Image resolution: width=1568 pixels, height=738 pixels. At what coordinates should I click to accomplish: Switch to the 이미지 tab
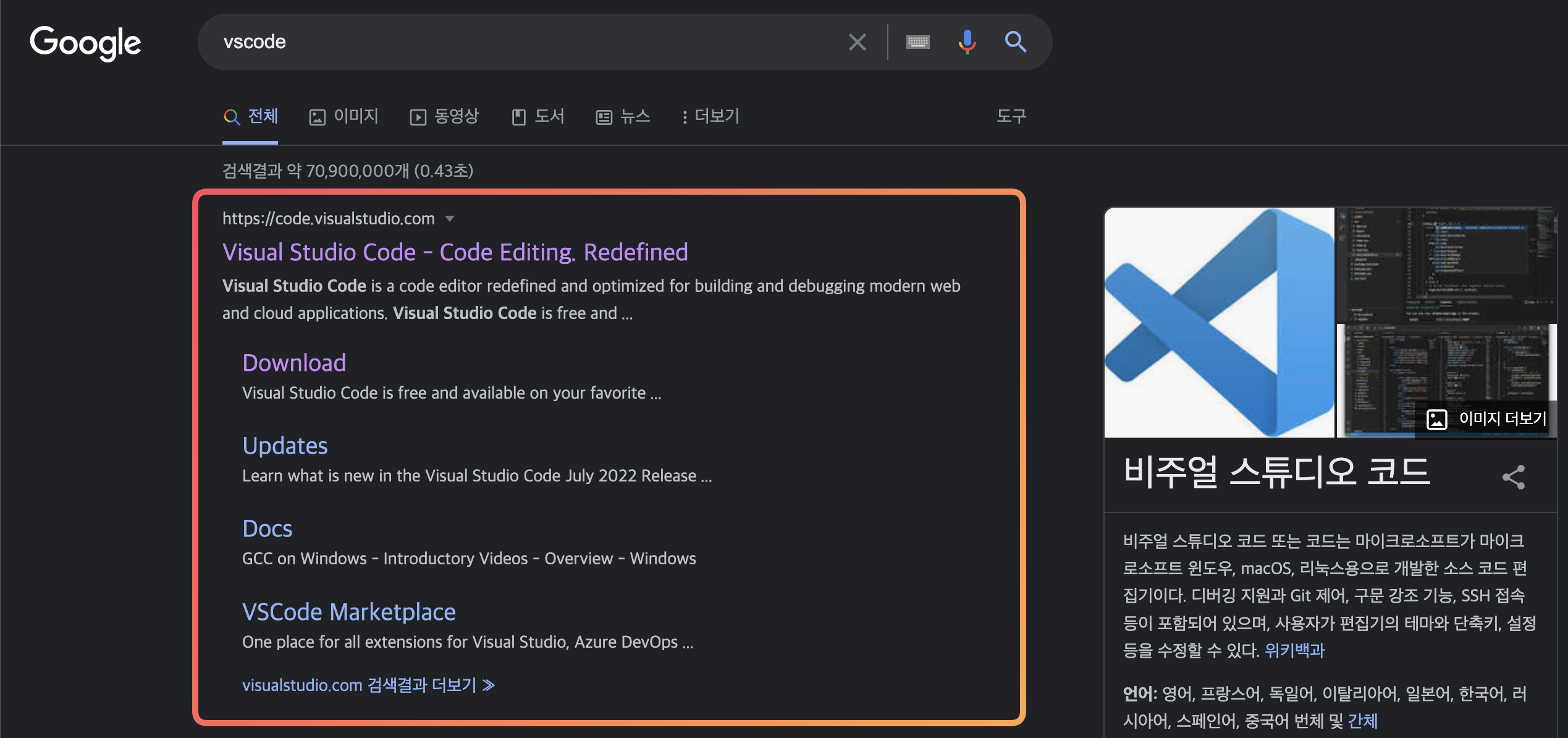(x=344, y=116)
